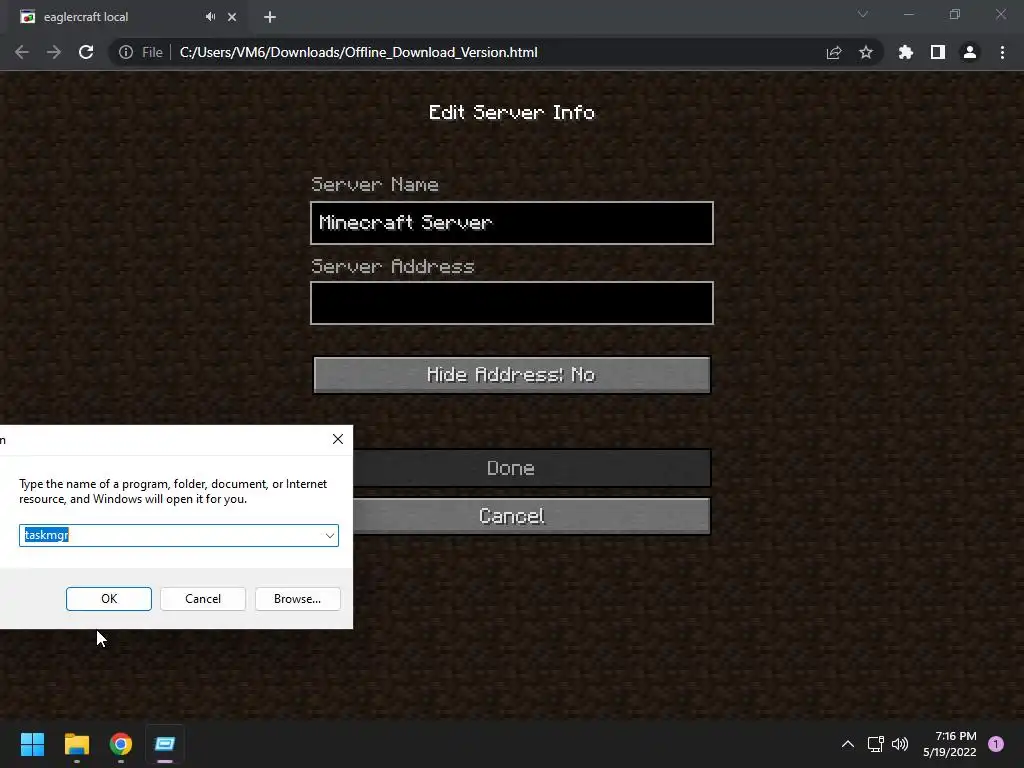Screen dimensions: 1024x768
Task: Toggle the Hide Address: No button
Action: click(x=512, y=374)
